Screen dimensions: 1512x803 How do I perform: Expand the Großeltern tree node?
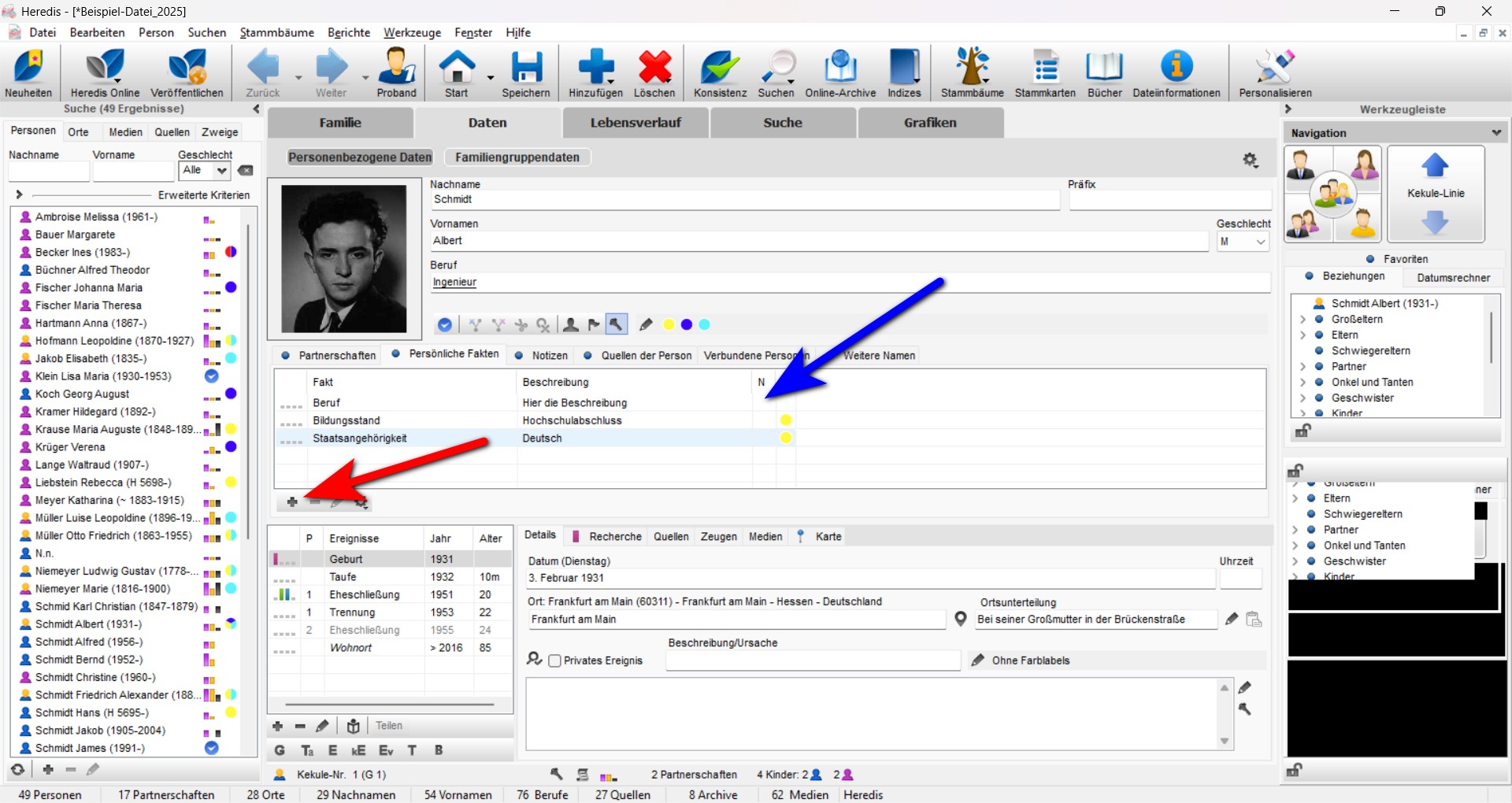click(x=1303, y=320)
